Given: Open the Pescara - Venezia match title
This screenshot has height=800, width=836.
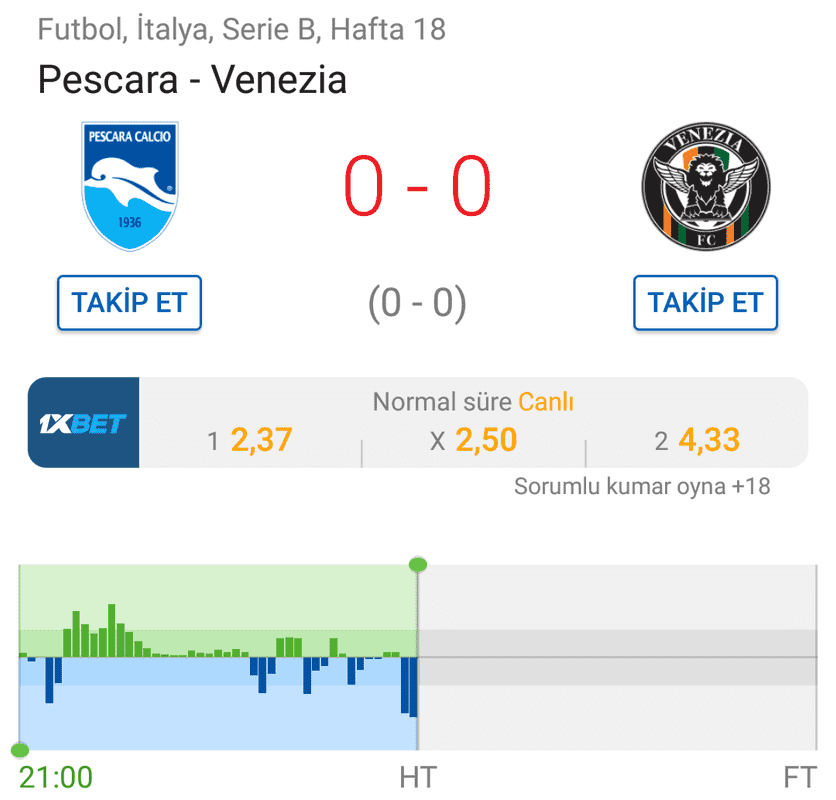Looking at the screenshot, I should coord(192,79).
